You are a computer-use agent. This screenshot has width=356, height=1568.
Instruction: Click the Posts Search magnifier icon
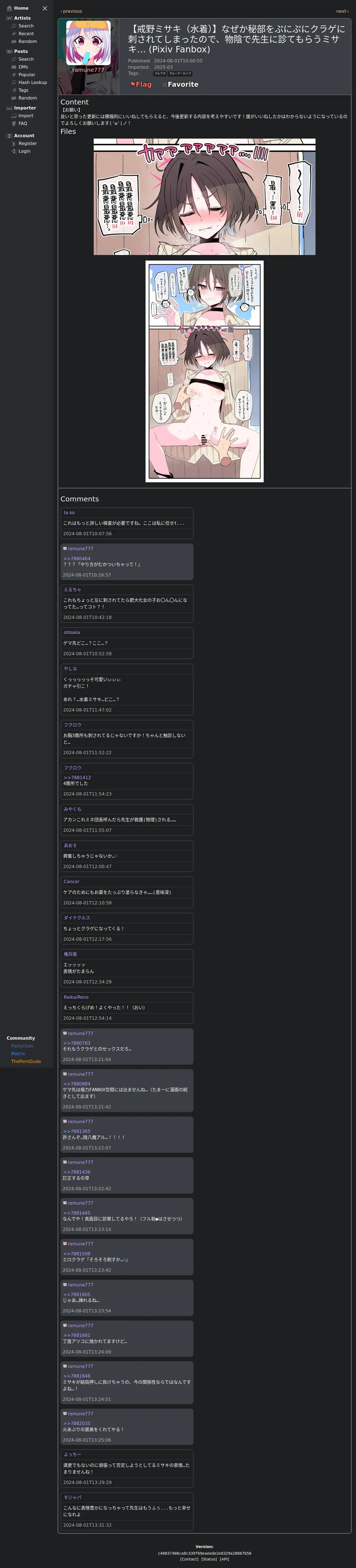coord(14,59)
